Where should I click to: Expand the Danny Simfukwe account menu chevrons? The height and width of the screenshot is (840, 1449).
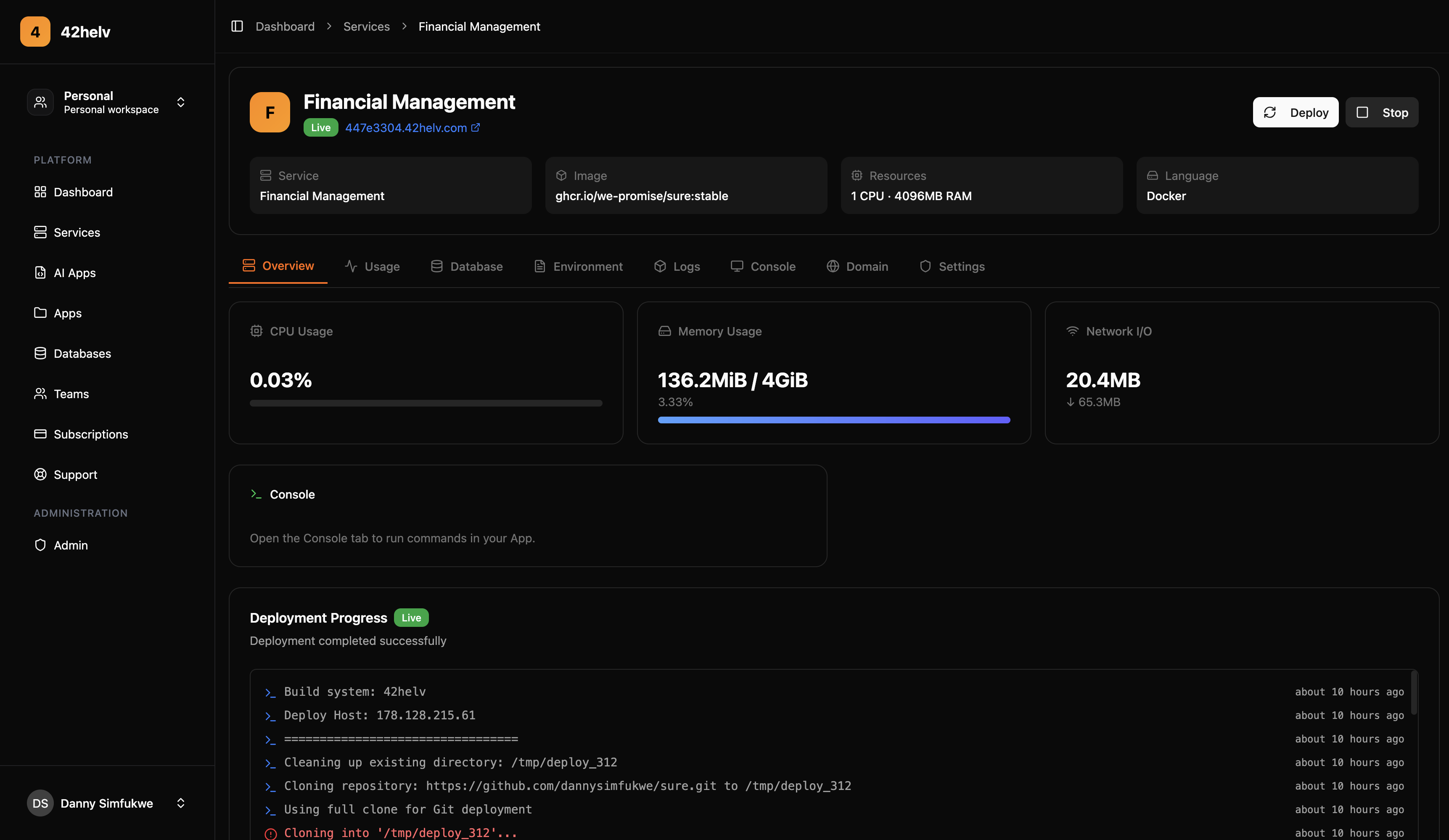180,803
